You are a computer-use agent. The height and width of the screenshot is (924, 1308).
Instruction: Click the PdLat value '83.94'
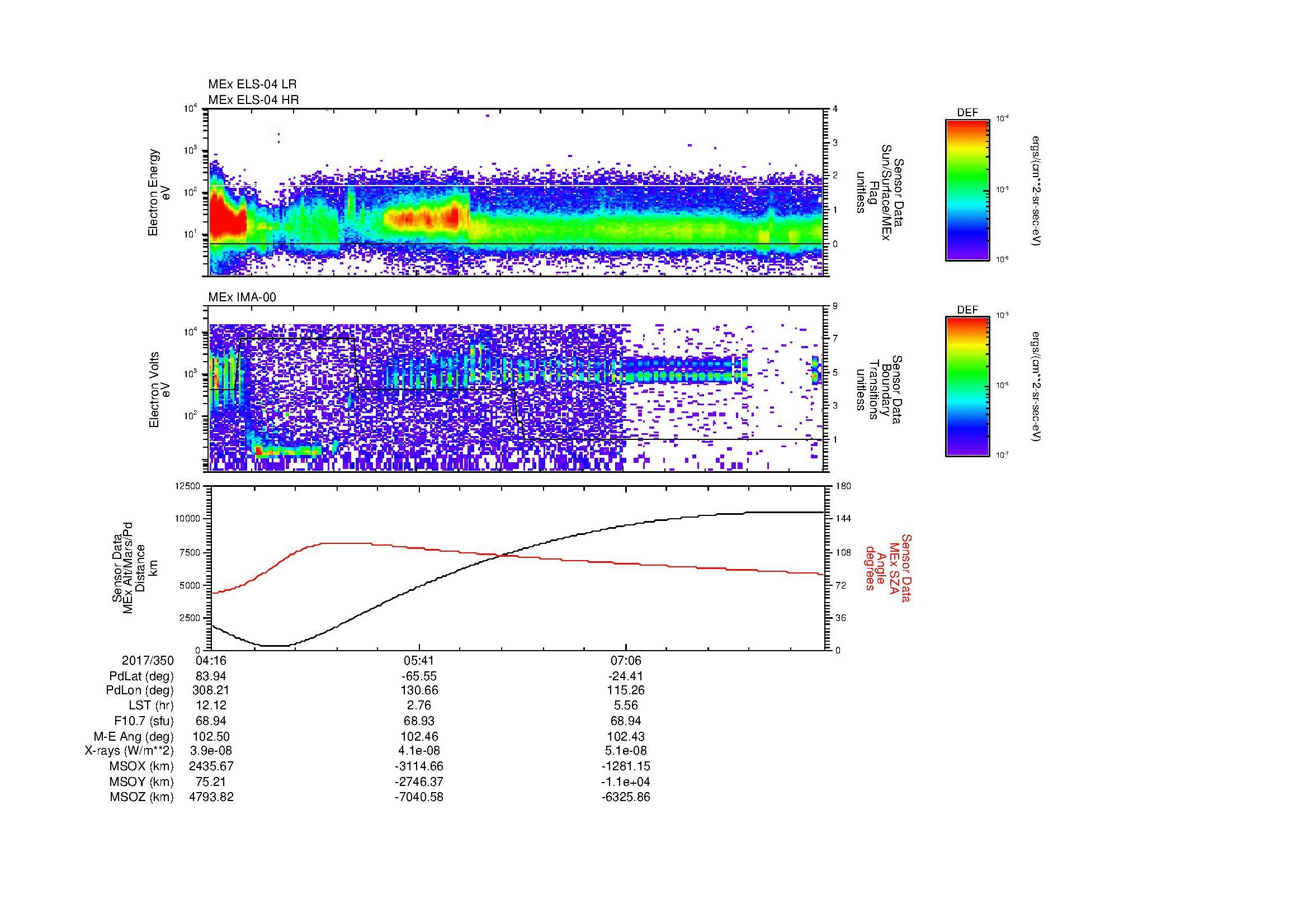[x=211, y=676]
